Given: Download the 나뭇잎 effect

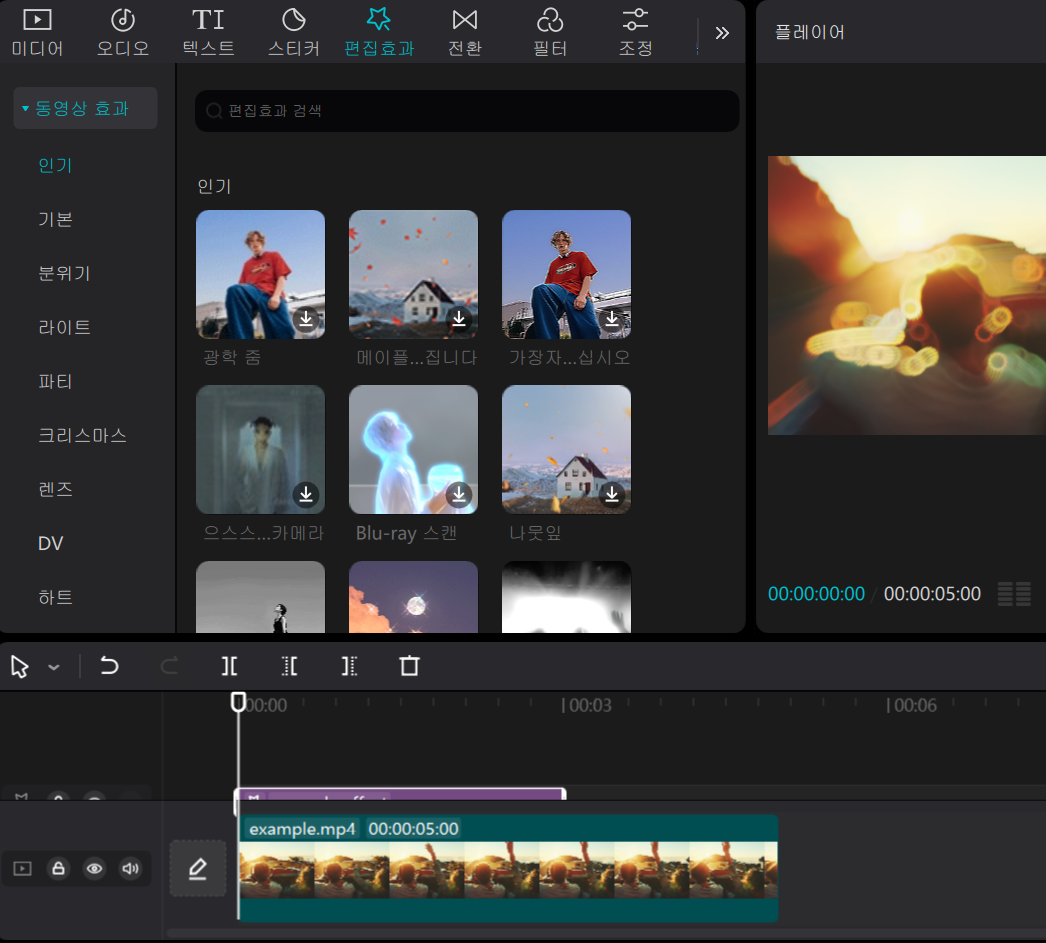Looking at the screenshot, I should coord(612,495).
